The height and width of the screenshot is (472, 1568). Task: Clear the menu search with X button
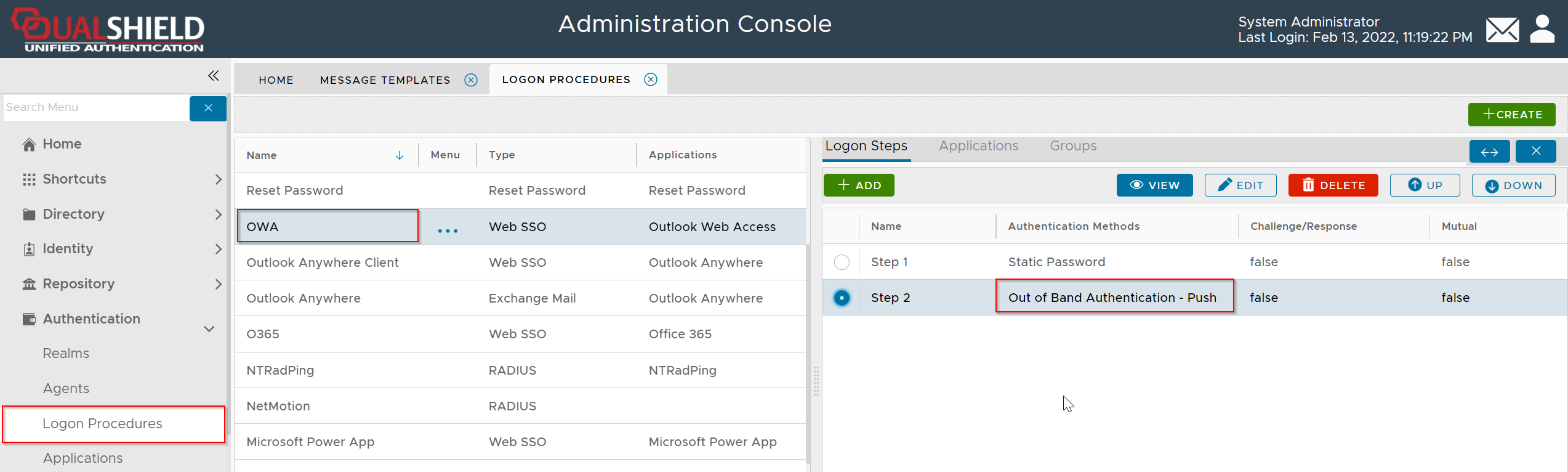click(208, 108)
